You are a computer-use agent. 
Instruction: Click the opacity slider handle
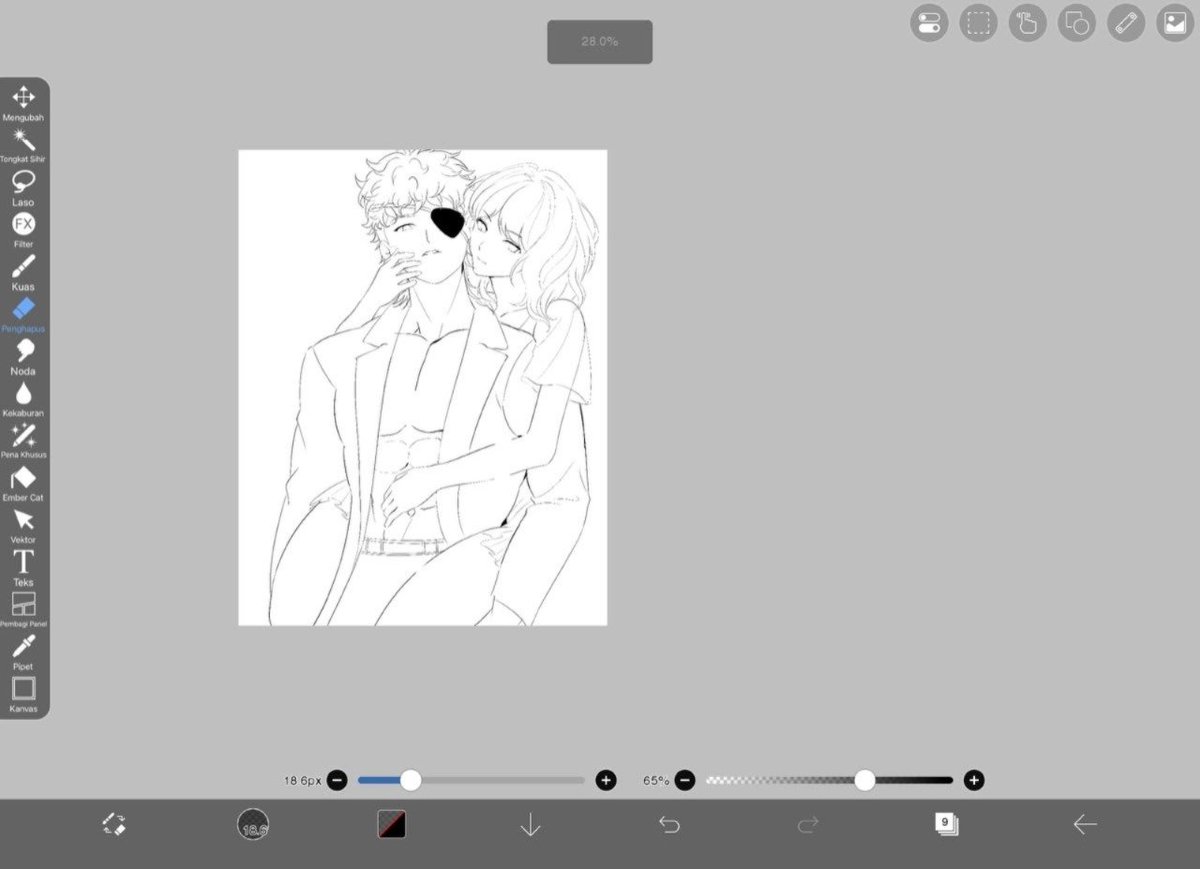tap(865, 780)
